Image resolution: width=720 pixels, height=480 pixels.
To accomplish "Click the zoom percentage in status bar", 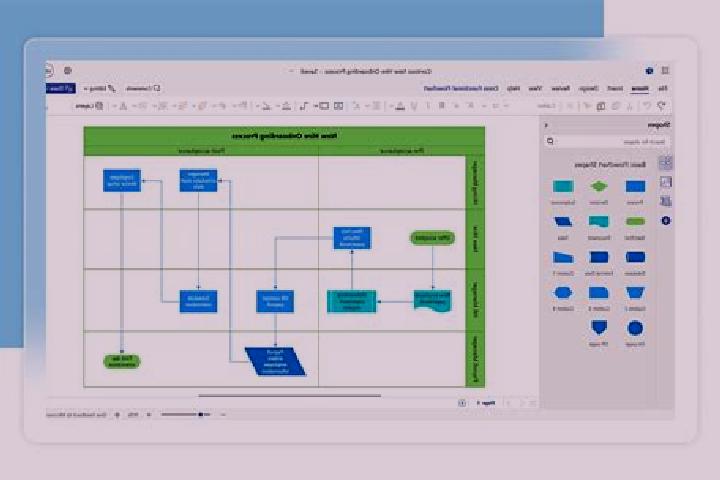I will coord(133,414).
